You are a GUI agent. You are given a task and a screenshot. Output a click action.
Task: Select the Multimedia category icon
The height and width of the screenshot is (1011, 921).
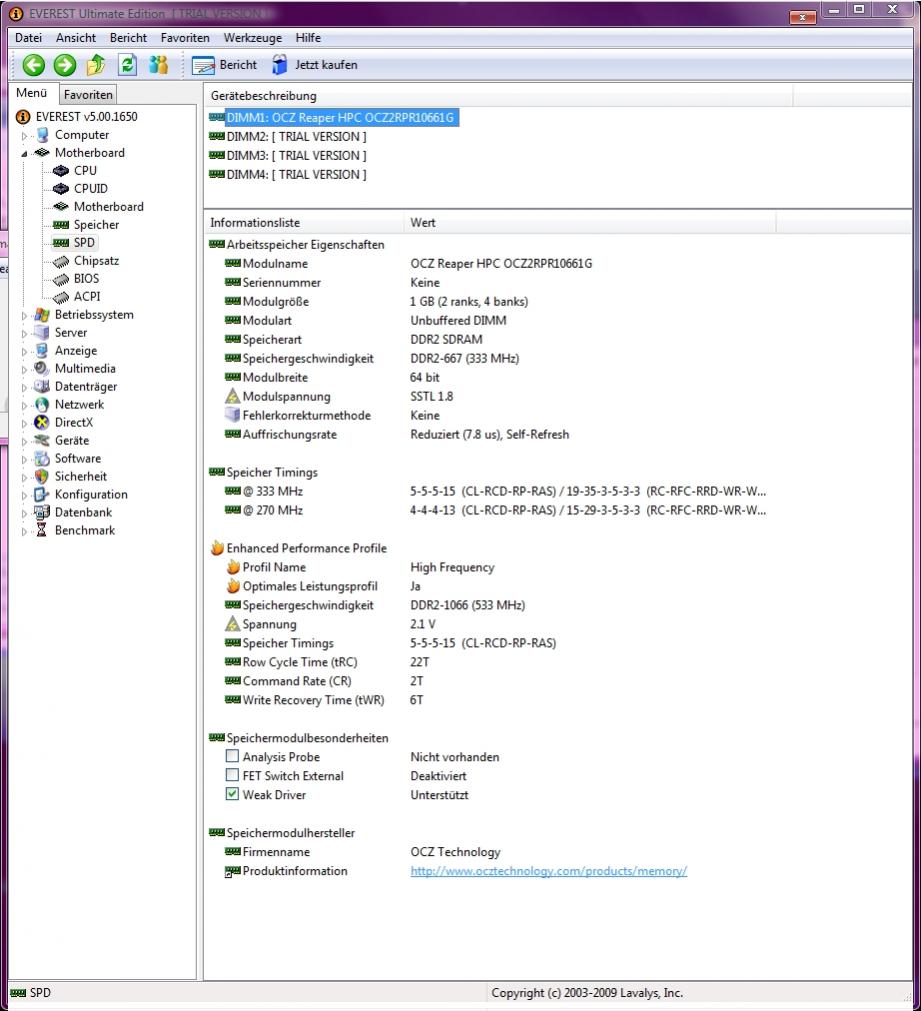[x=42, y=369]
